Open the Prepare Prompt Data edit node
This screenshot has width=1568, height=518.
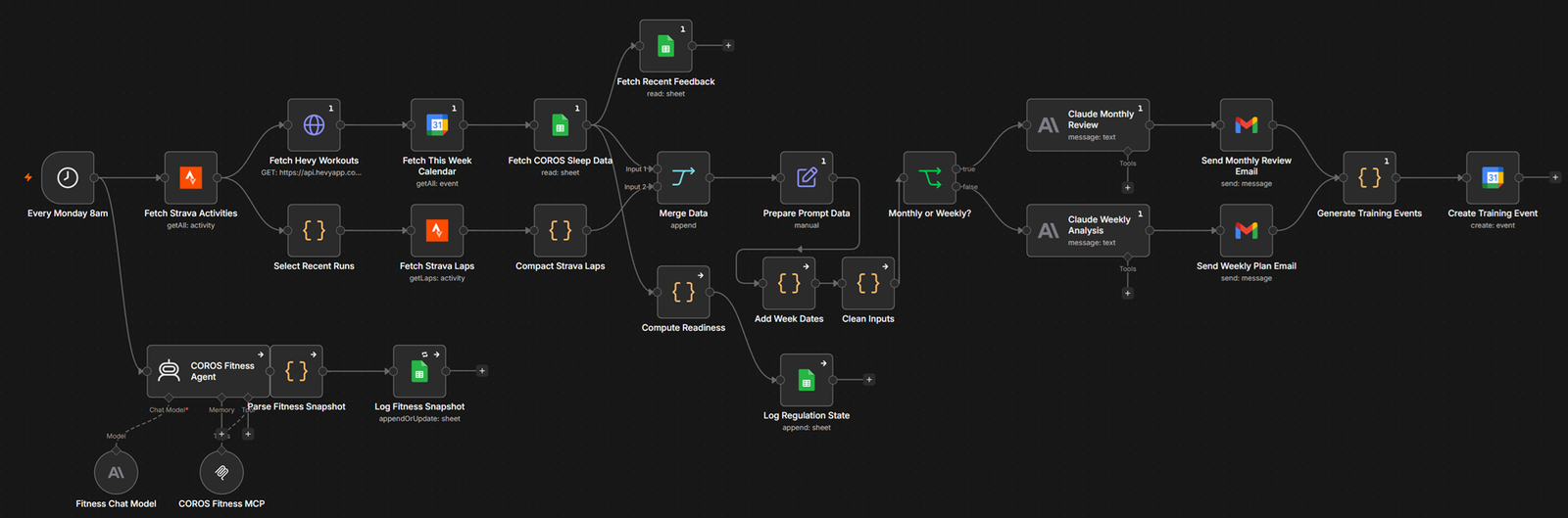807,177
